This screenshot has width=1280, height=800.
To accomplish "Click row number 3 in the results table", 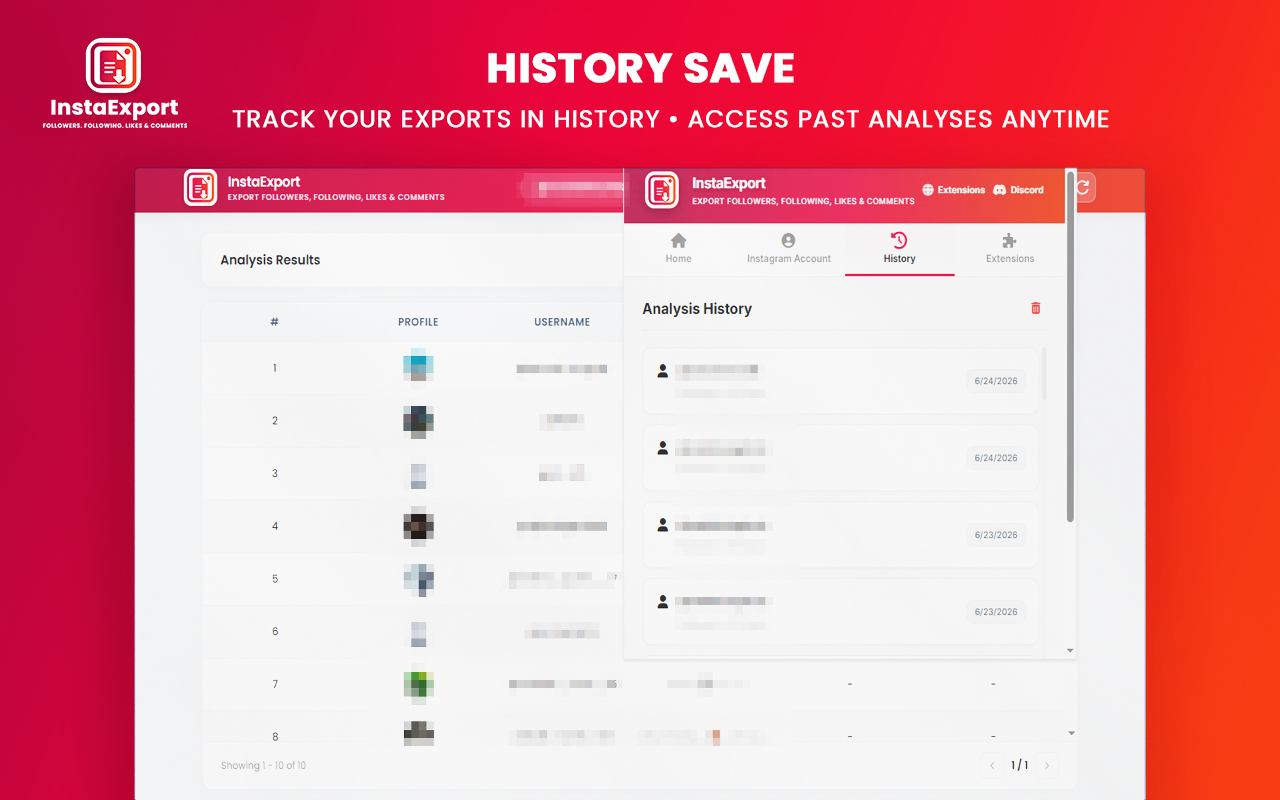I will (275, 473).
